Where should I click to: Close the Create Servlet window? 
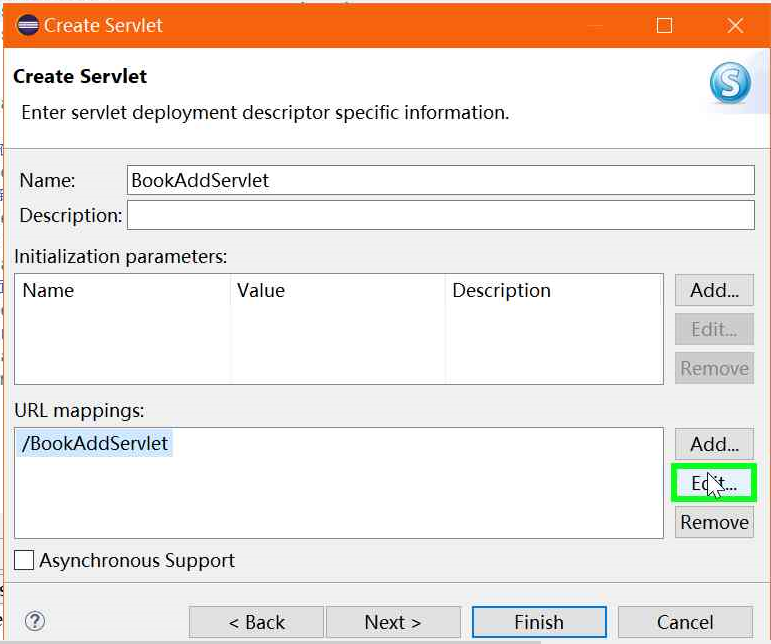[x=735, y=26]
